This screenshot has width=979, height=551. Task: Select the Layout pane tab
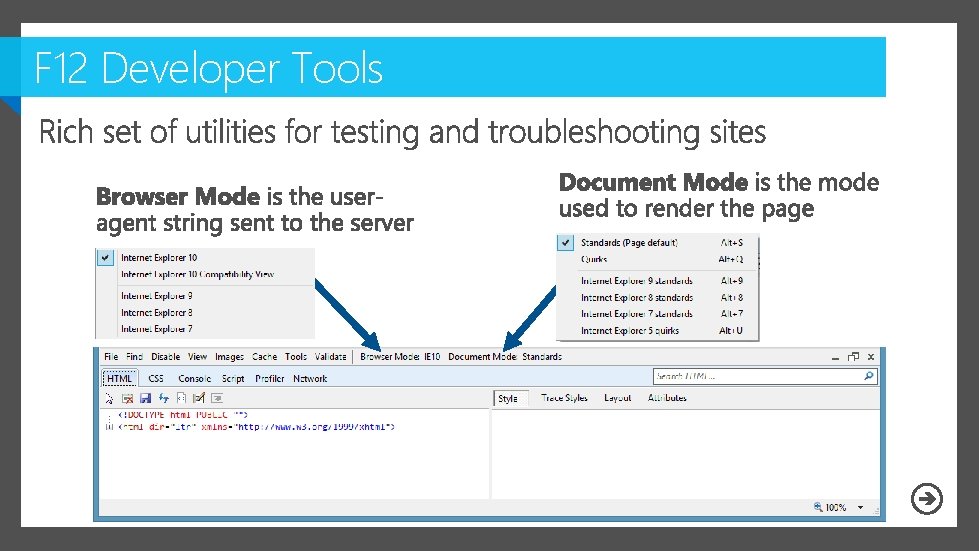pos(617,397)
